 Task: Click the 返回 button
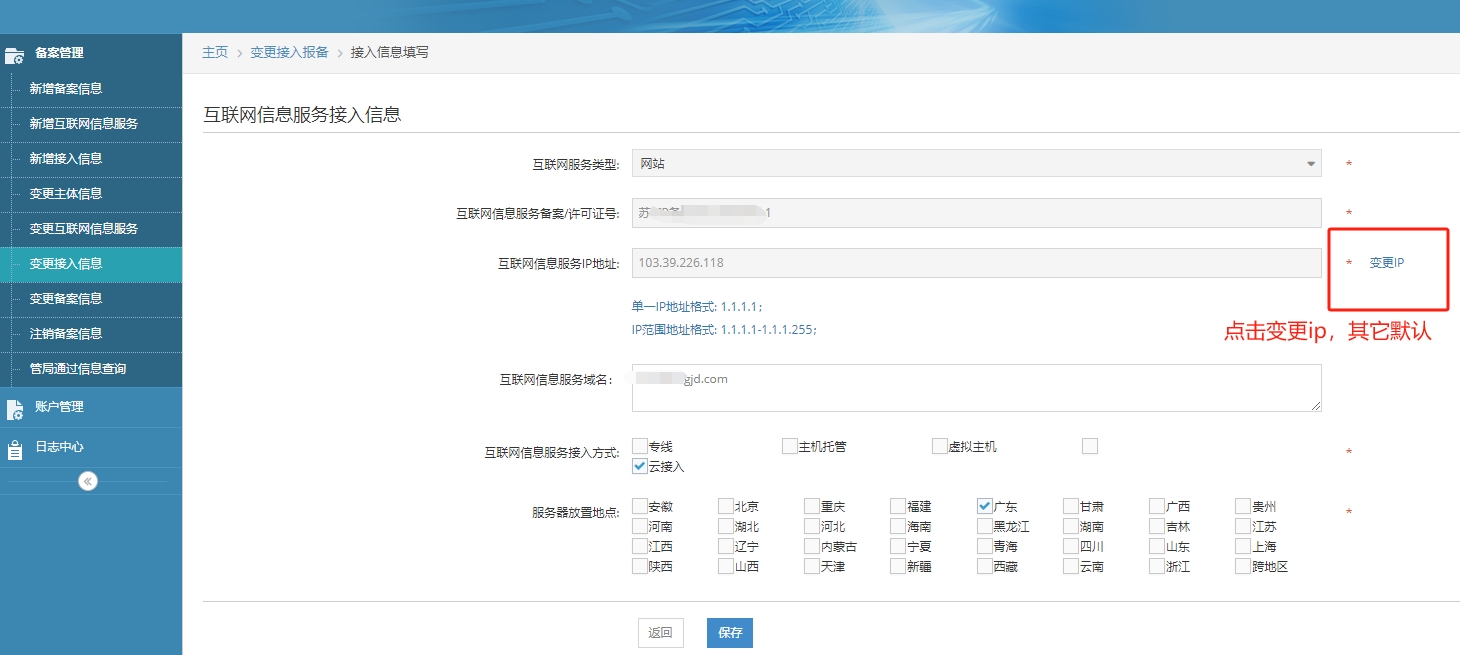660,633
